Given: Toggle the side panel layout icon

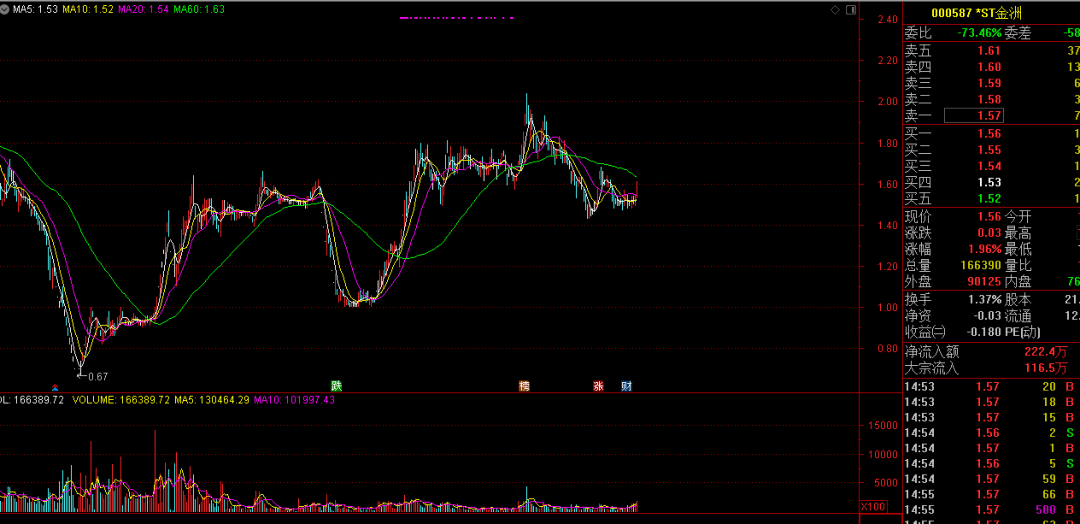Looking at the screenshot, I should pos(851,9).
